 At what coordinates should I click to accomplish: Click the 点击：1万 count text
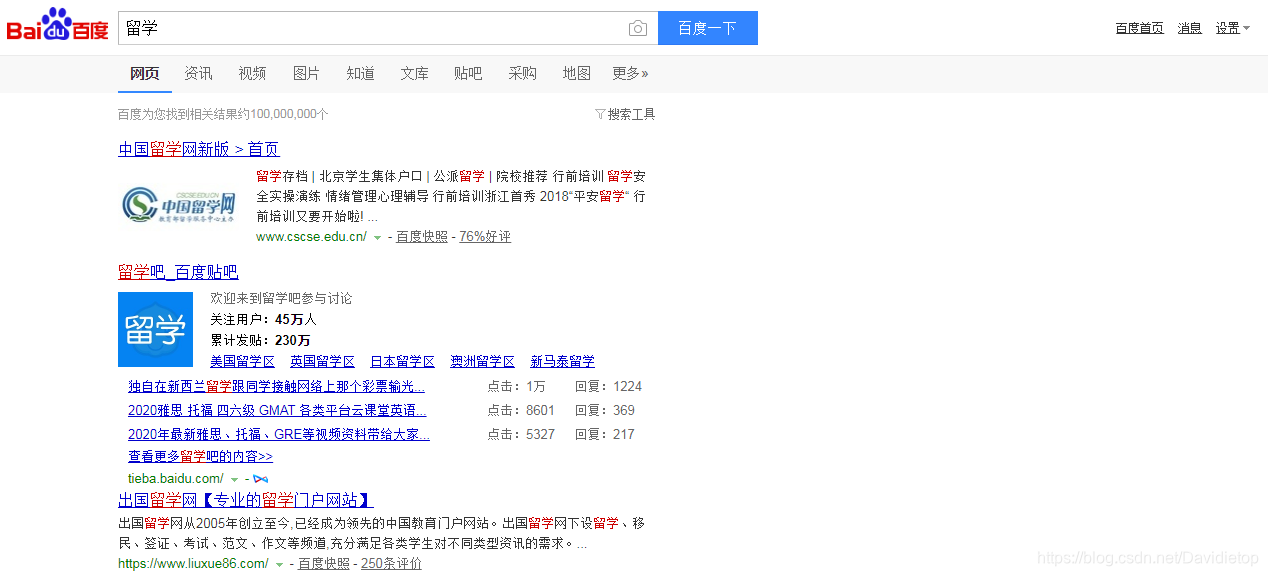[516, 386]
